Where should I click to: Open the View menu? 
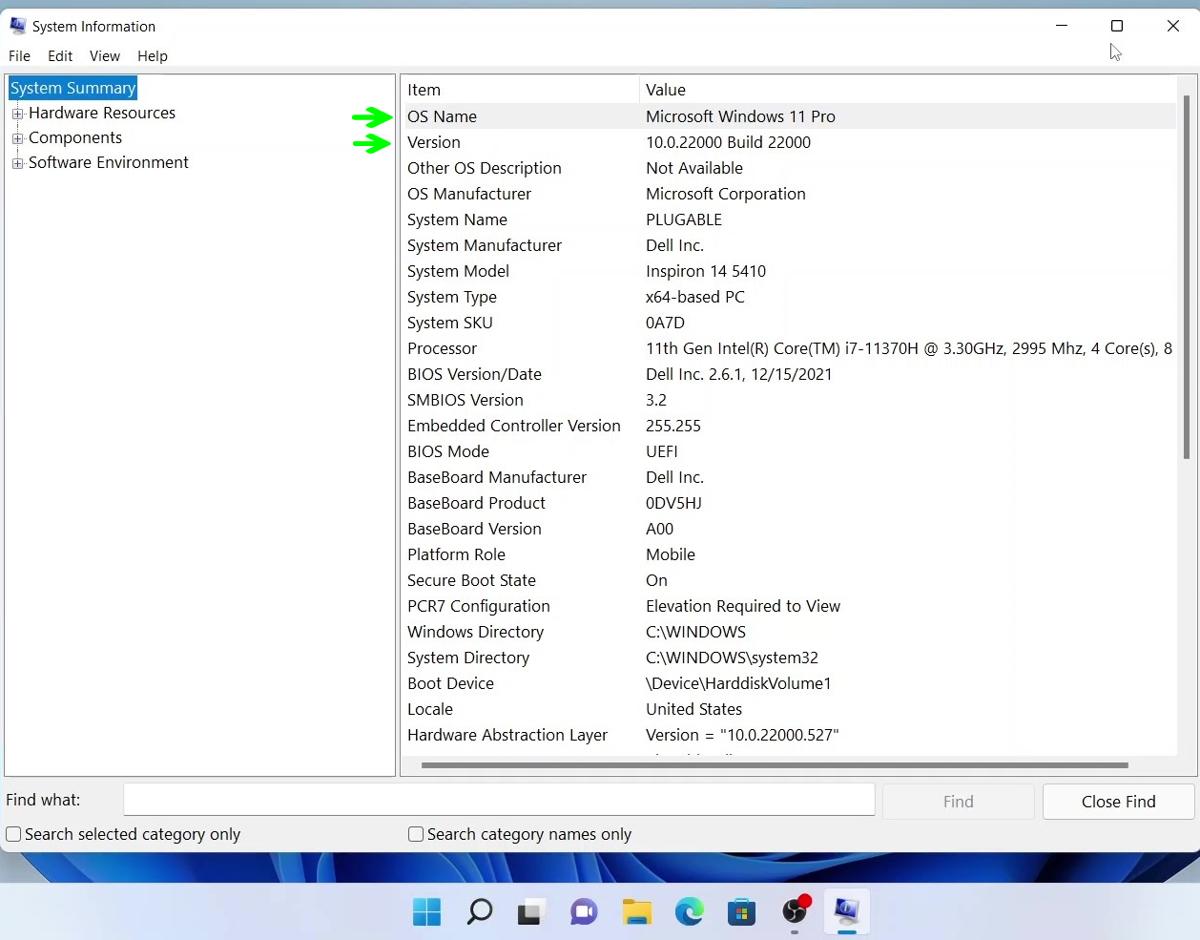coord(104,56)
